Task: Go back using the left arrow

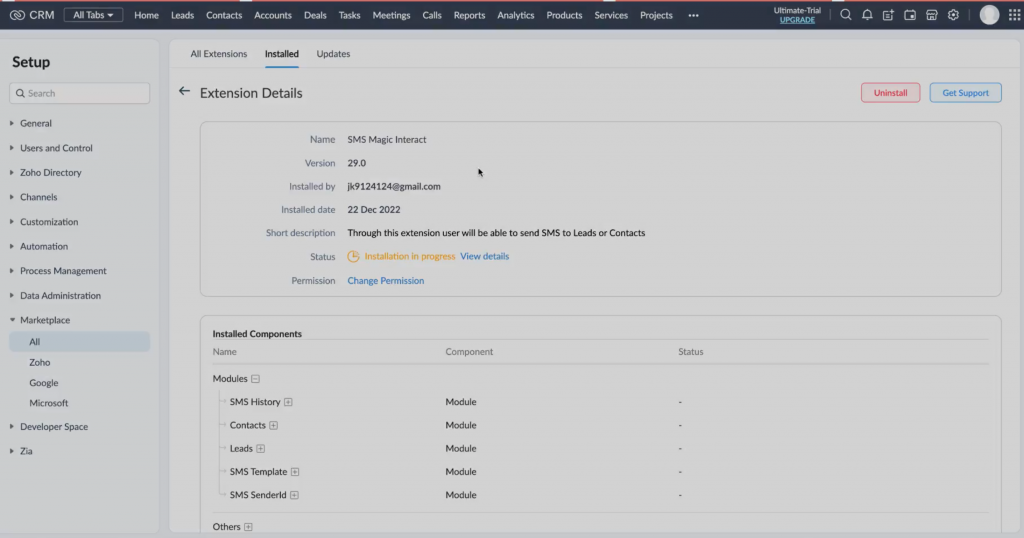Action: click(184, 91)
